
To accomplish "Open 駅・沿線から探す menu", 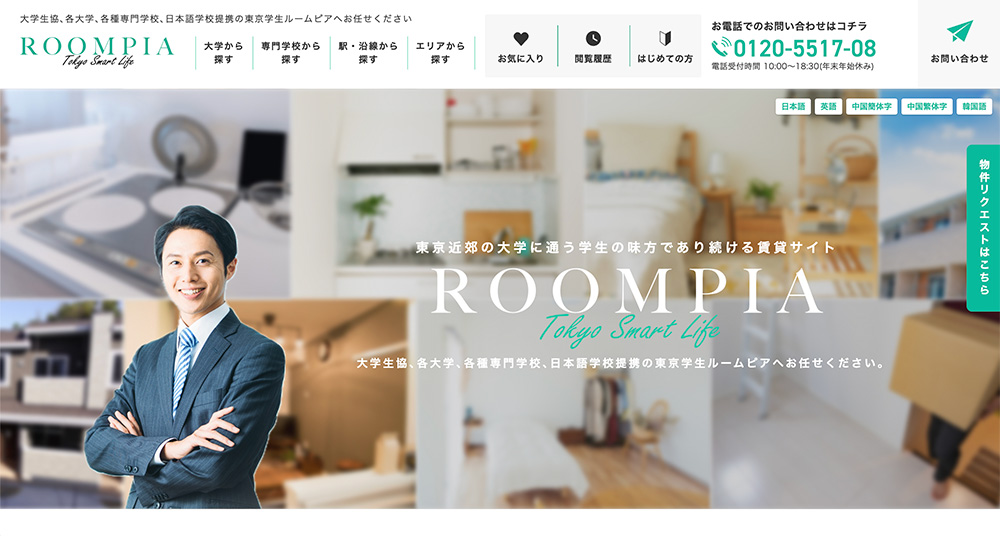I will 368,52.
